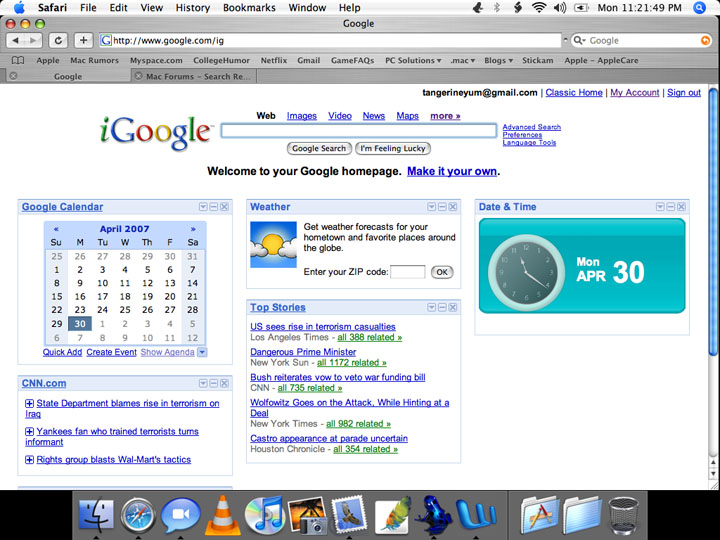
Task: Expand State Department terrorism story
Action: point(29,403)
